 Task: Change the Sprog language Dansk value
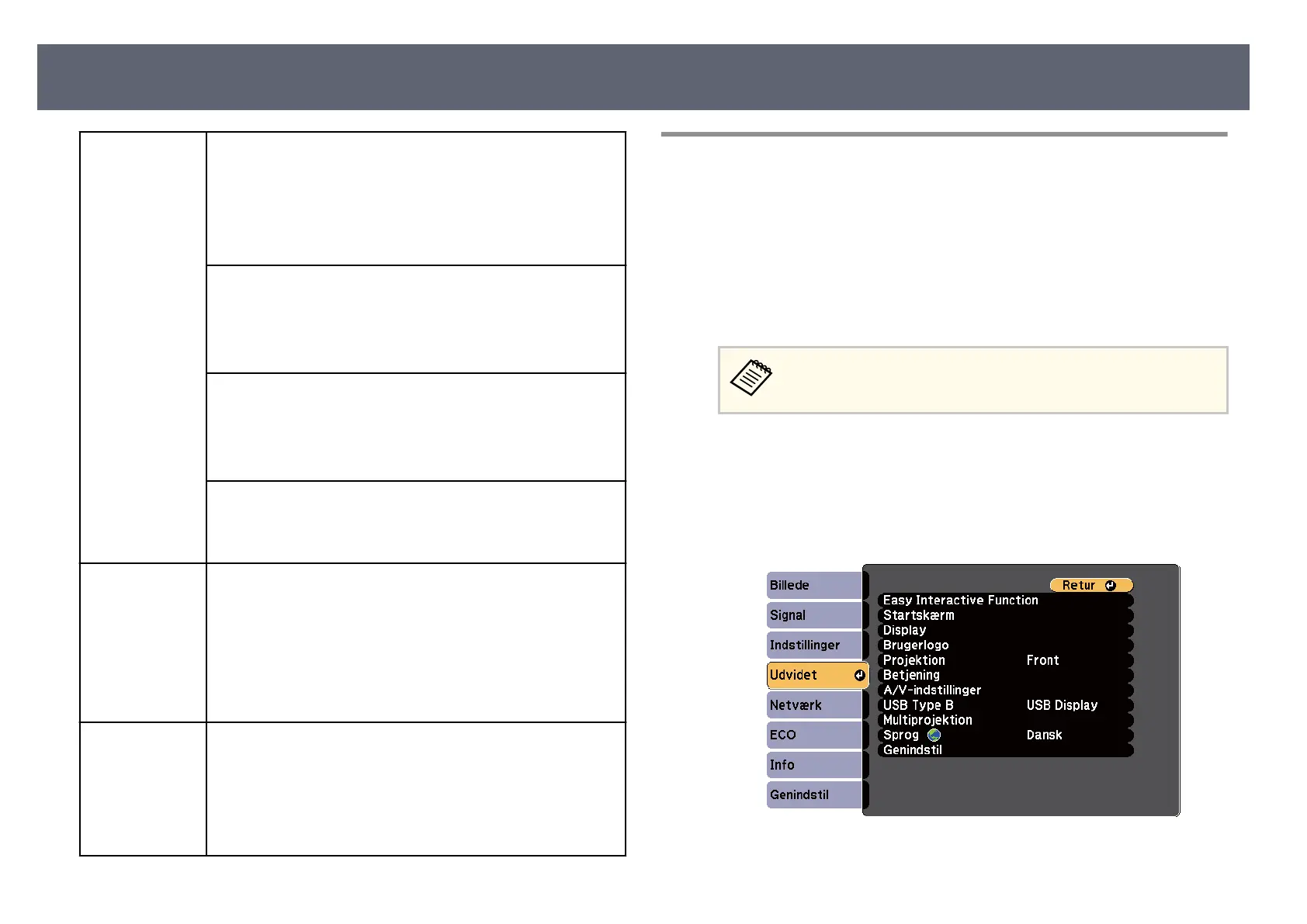tap(1044, 735)
